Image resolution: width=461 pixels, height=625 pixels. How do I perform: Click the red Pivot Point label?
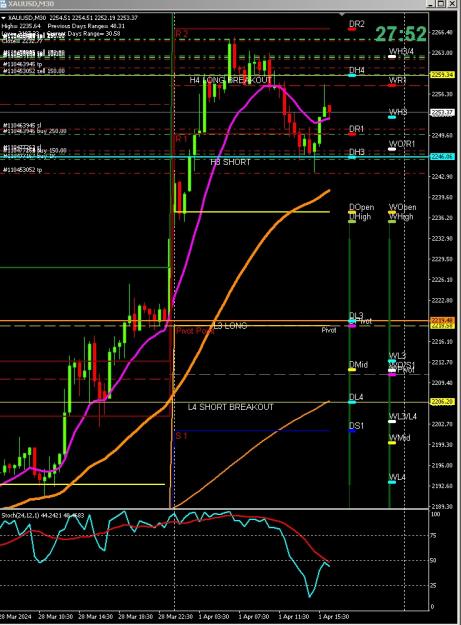(x=195, y=331)
